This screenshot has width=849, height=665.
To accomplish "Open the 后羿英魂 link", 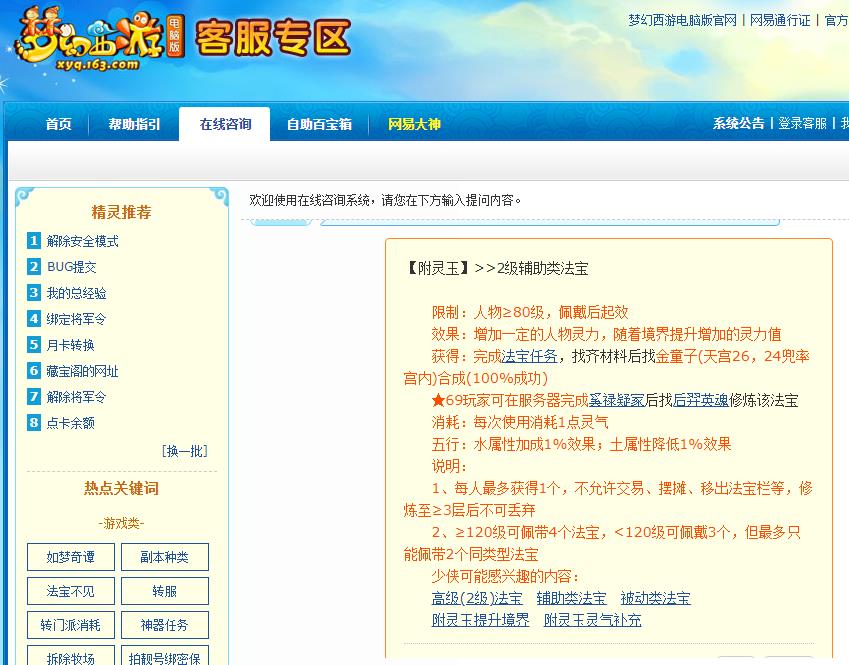I will 701,400.
